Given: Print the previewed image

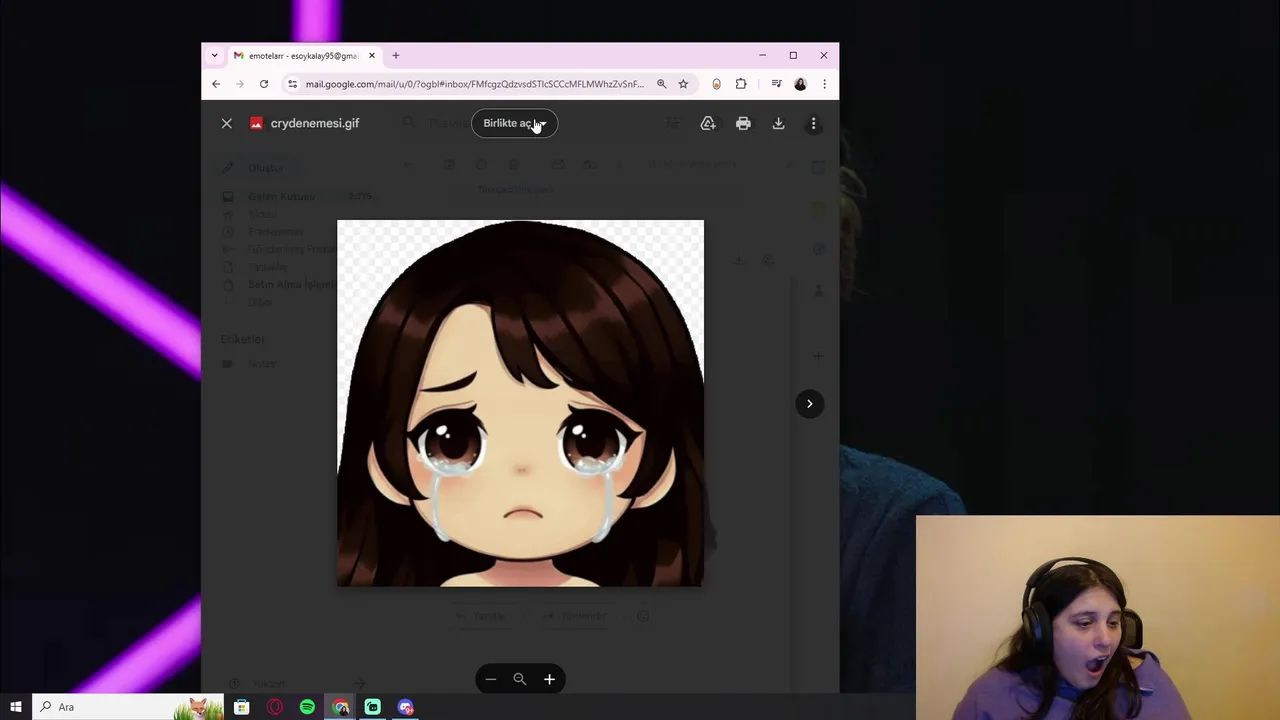Looking at the screenshot, I should [x=743, y=123].
